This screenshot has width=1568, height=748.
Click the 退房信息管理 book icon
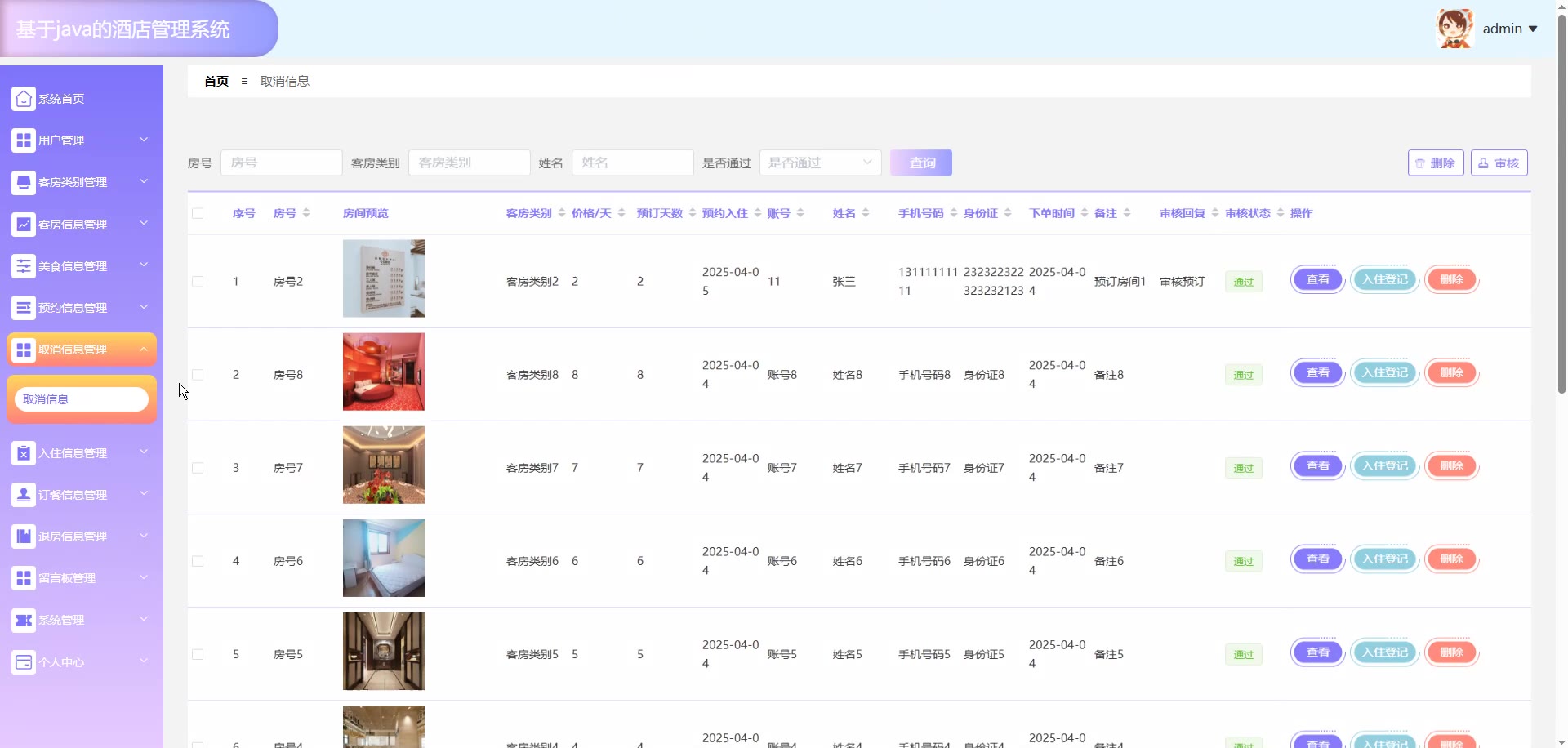click(24, 537)
